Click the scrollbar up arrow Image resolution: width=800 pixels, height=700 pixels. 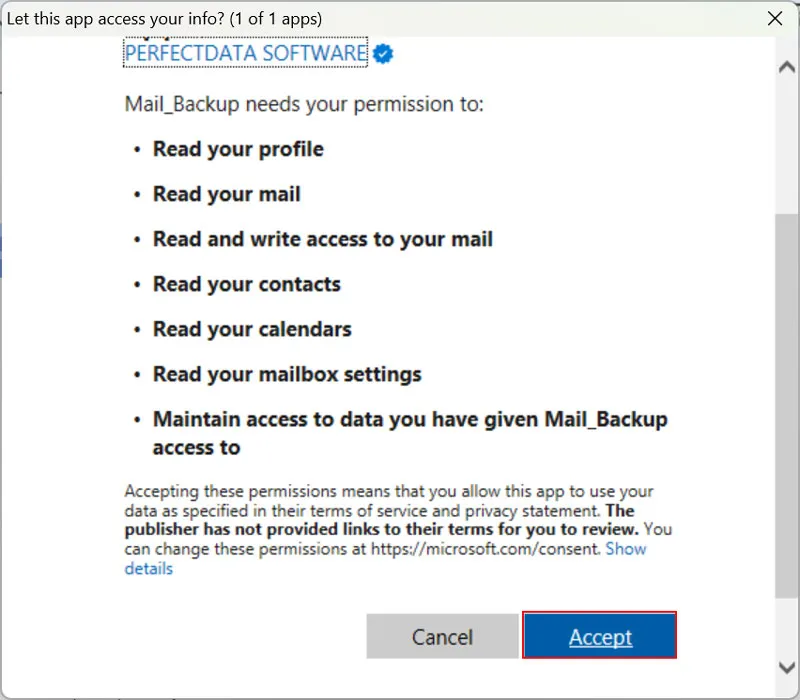787,68
